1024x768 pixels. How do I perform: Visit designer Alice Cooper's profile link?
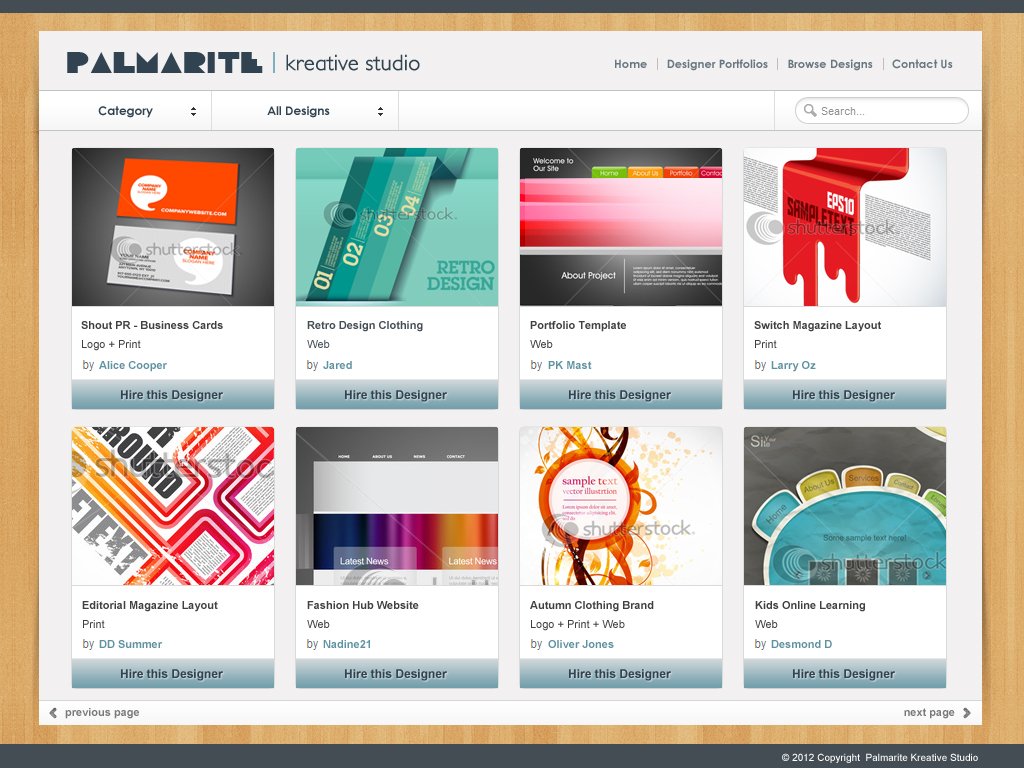pos(133,365)
